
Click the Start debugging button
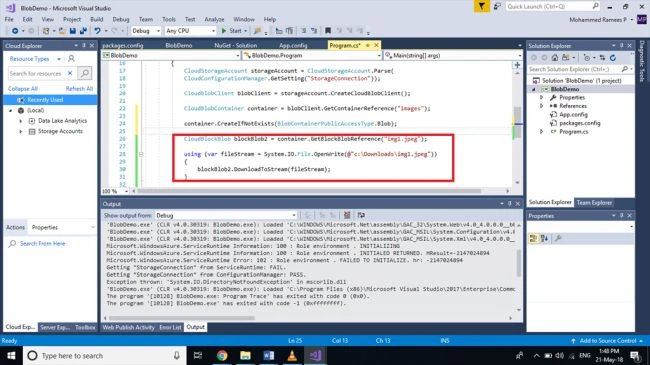tap(234, 31)
